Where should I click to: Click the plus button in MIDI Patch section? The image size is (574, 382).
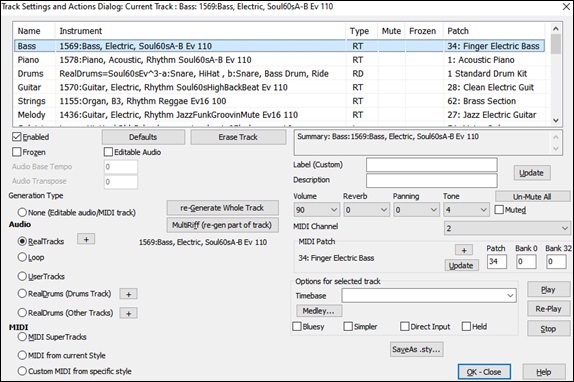(464, 250)
